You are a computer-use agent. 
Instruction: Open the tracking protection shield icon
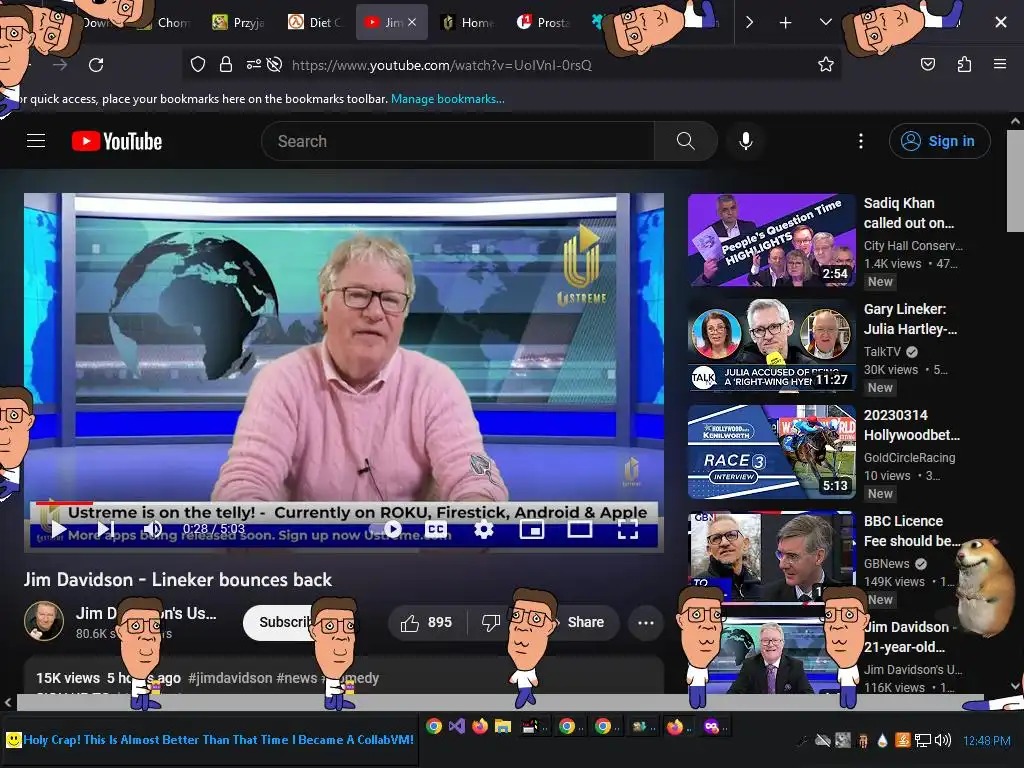198,64
